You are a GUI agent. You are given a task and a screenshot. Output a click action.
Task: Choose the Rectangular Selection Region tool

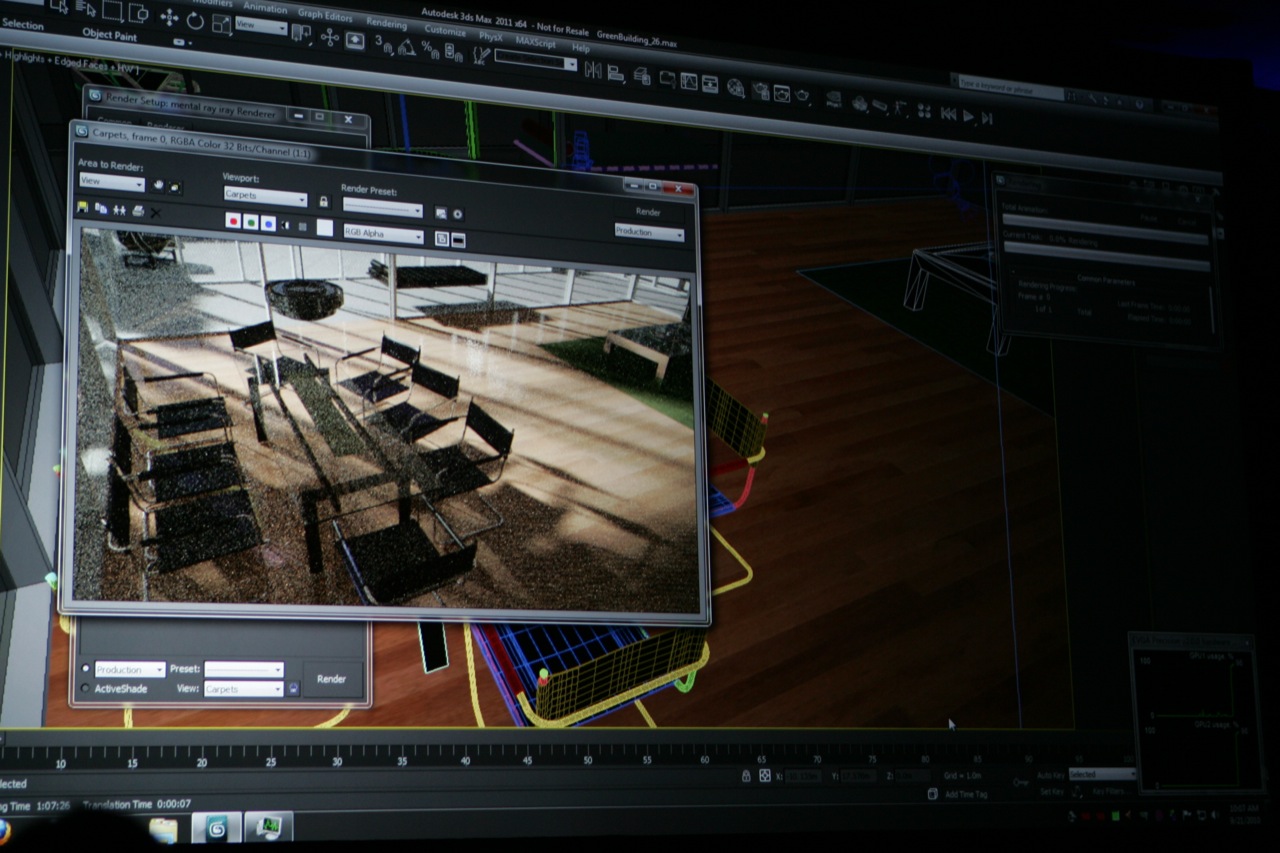tap(112, 10)
